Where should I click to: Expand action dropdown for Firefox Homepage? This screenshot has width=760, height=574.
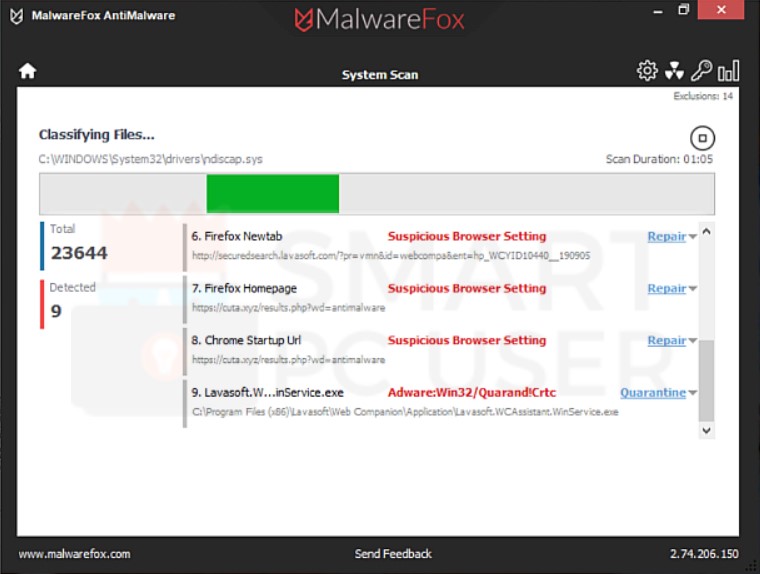tap(693, 290)
